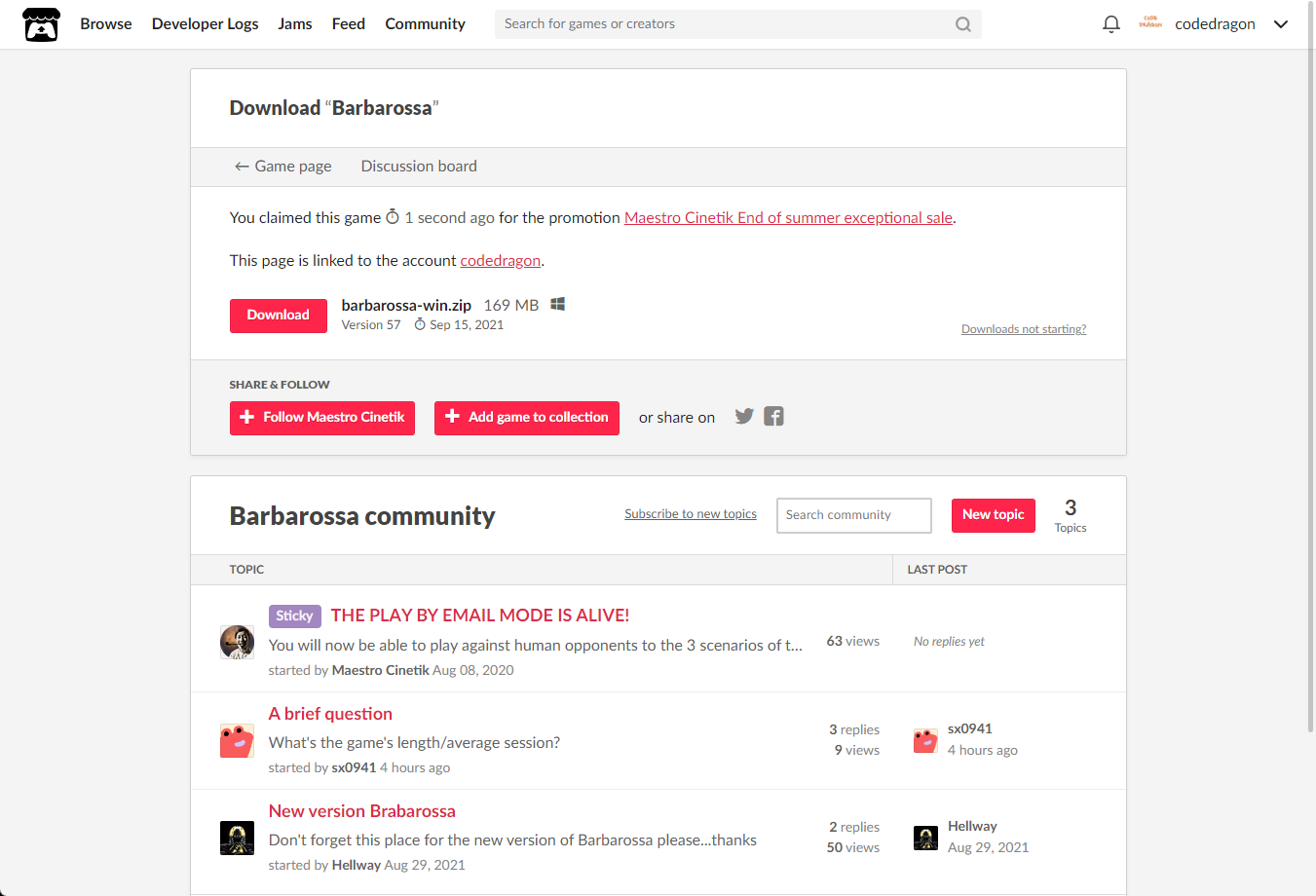Open Hellway author link under New version Brabarossa

coord(357,865)
